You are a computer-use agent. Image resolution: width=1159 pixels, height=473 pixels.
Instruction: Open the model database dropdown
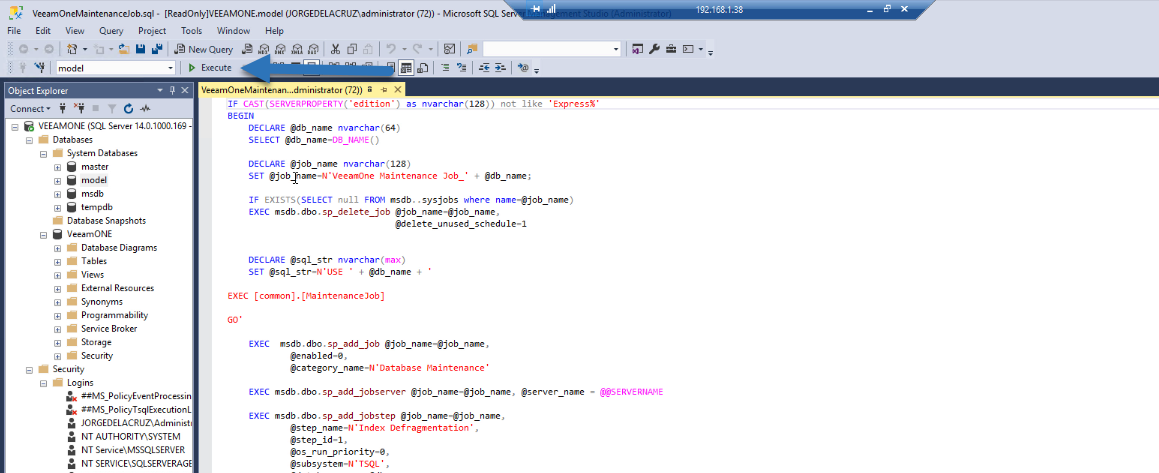171,68
